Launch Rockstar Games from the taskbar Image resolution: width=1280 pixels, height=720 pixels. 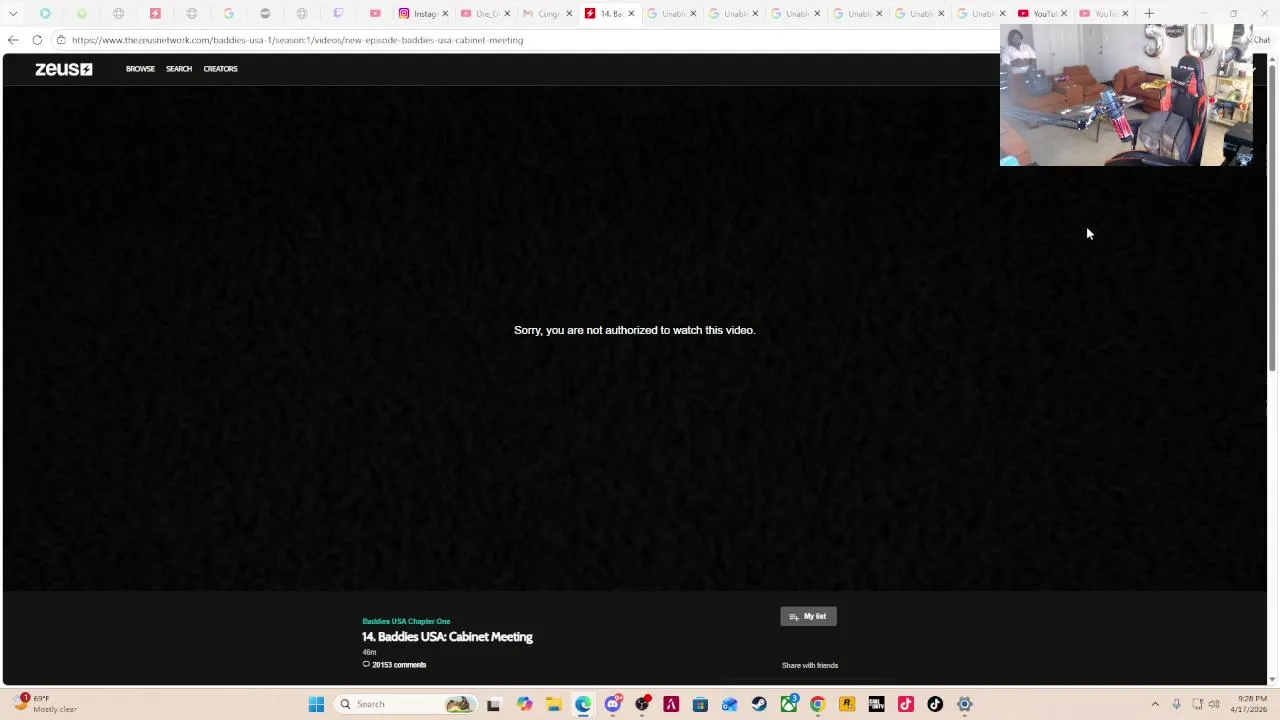[x=847, y=704]
